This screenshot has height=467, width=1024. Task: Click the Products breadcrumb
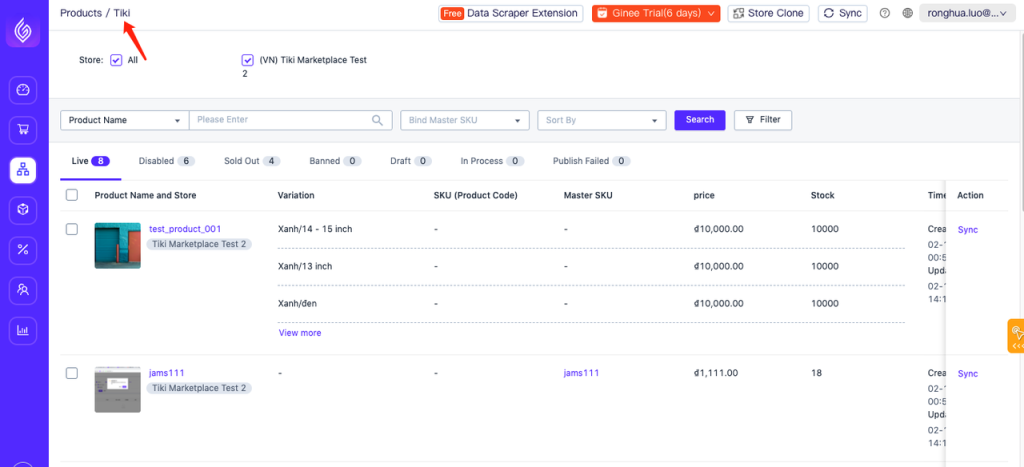81,13
